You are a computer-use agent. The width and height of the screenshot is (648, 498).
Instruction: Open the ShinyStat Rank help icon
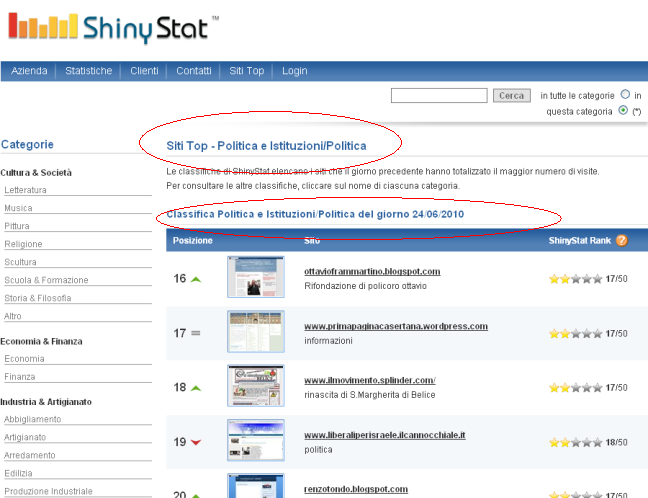(622, 241)
